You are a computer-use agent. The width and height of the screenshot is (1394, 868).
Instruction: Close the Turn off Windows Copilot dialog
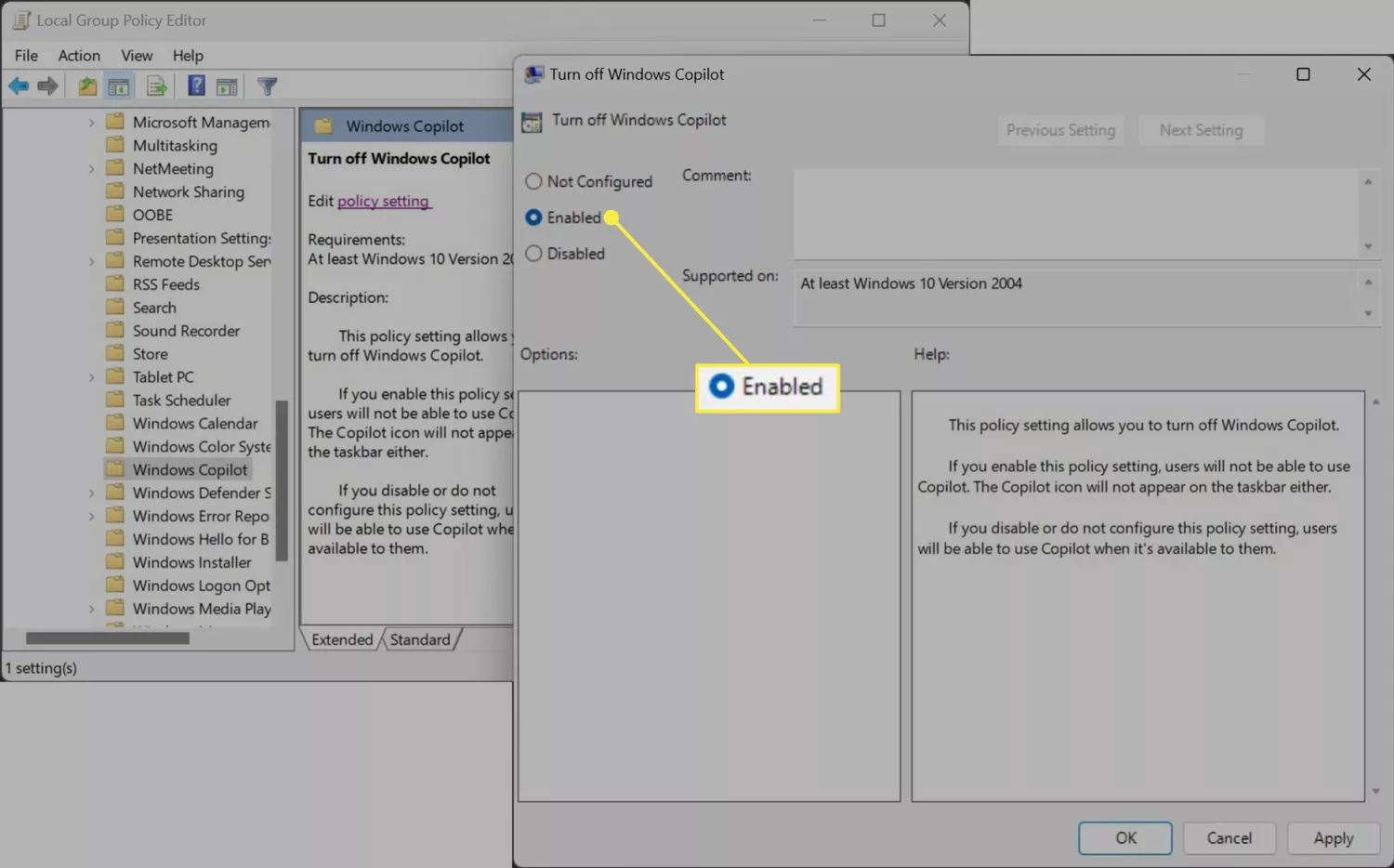point(1363,74)
